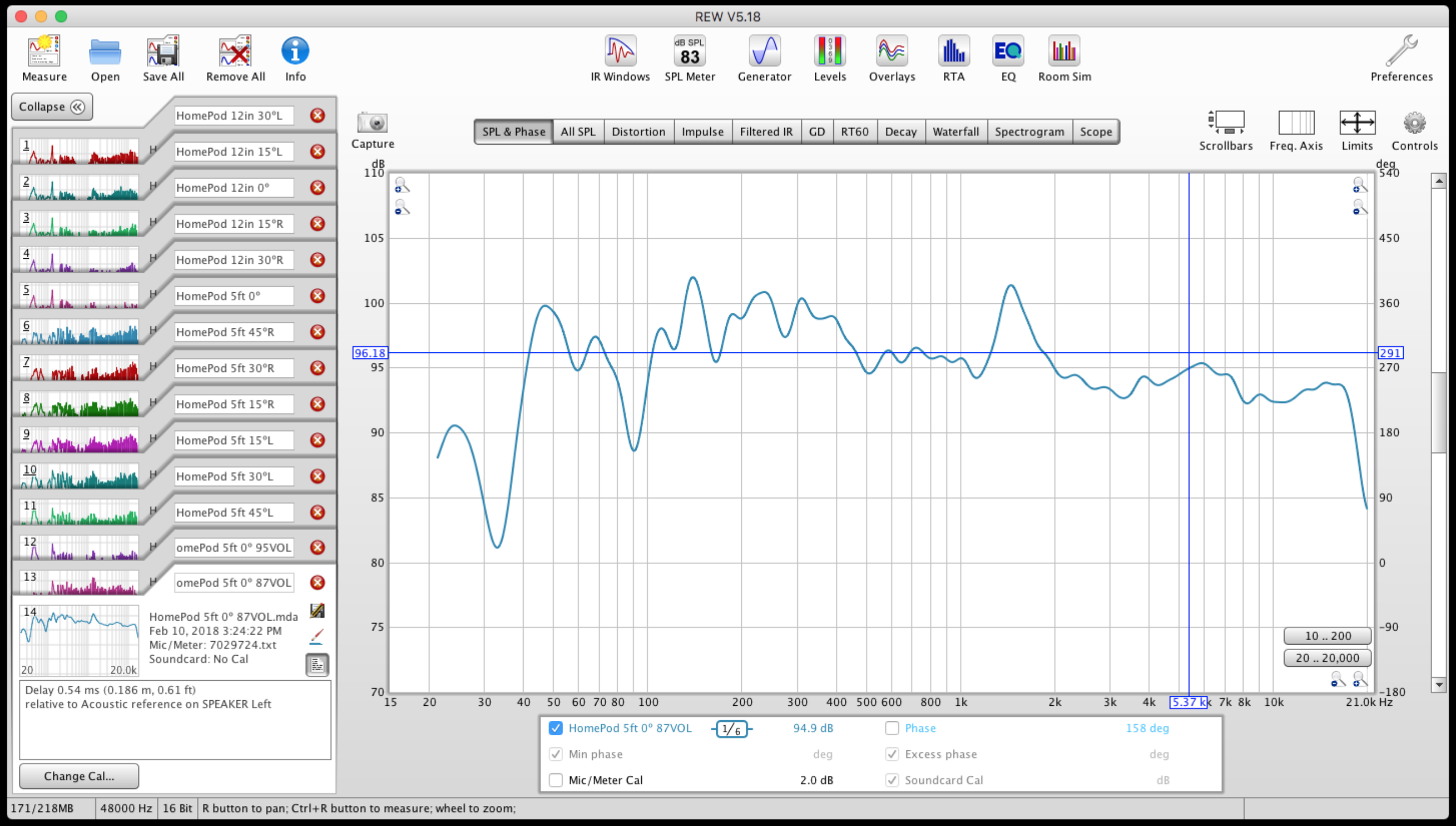This screenshot has height=826, width=1456.
Task: Click the Freq. Axis icon
Action: 1296,122
